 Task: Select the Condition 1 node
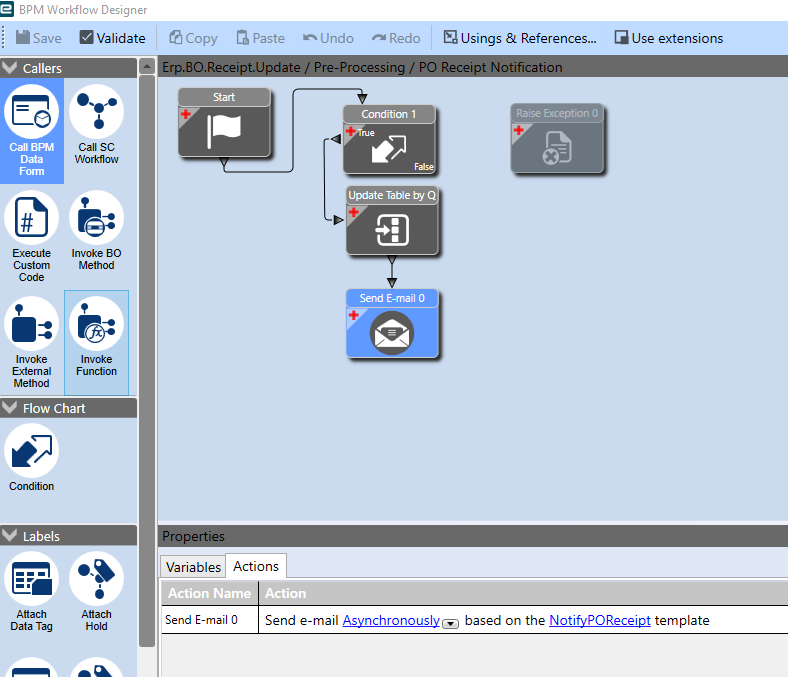tap(389, 140)
